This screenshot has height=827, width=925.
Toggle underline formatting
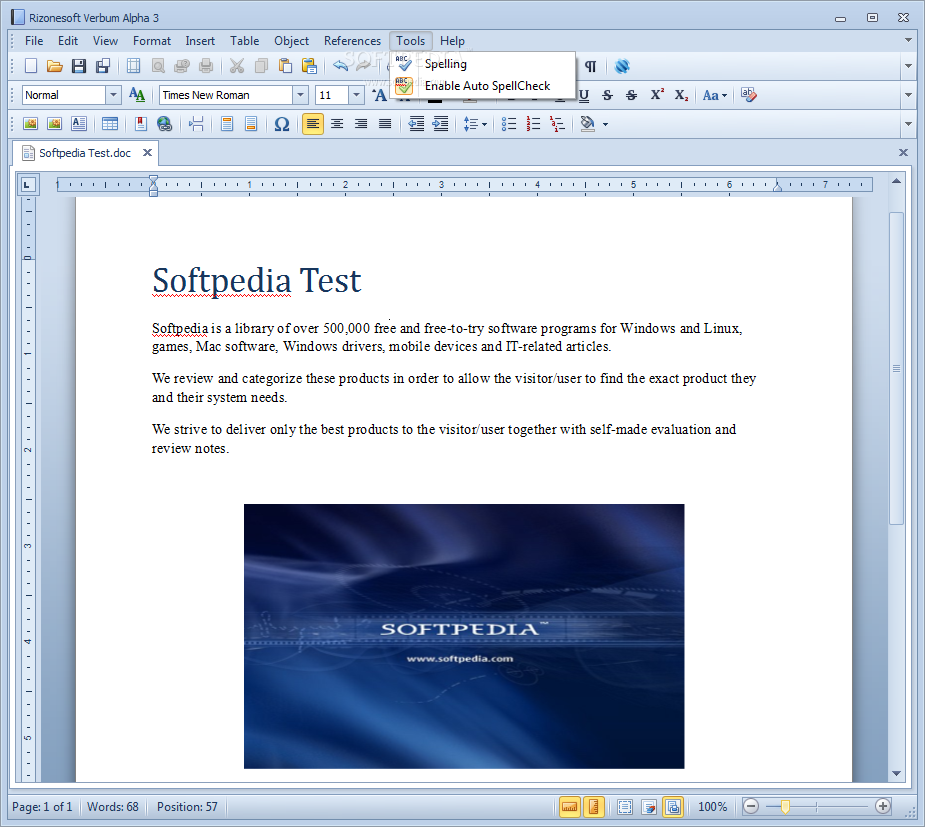[x=583, y=95]
